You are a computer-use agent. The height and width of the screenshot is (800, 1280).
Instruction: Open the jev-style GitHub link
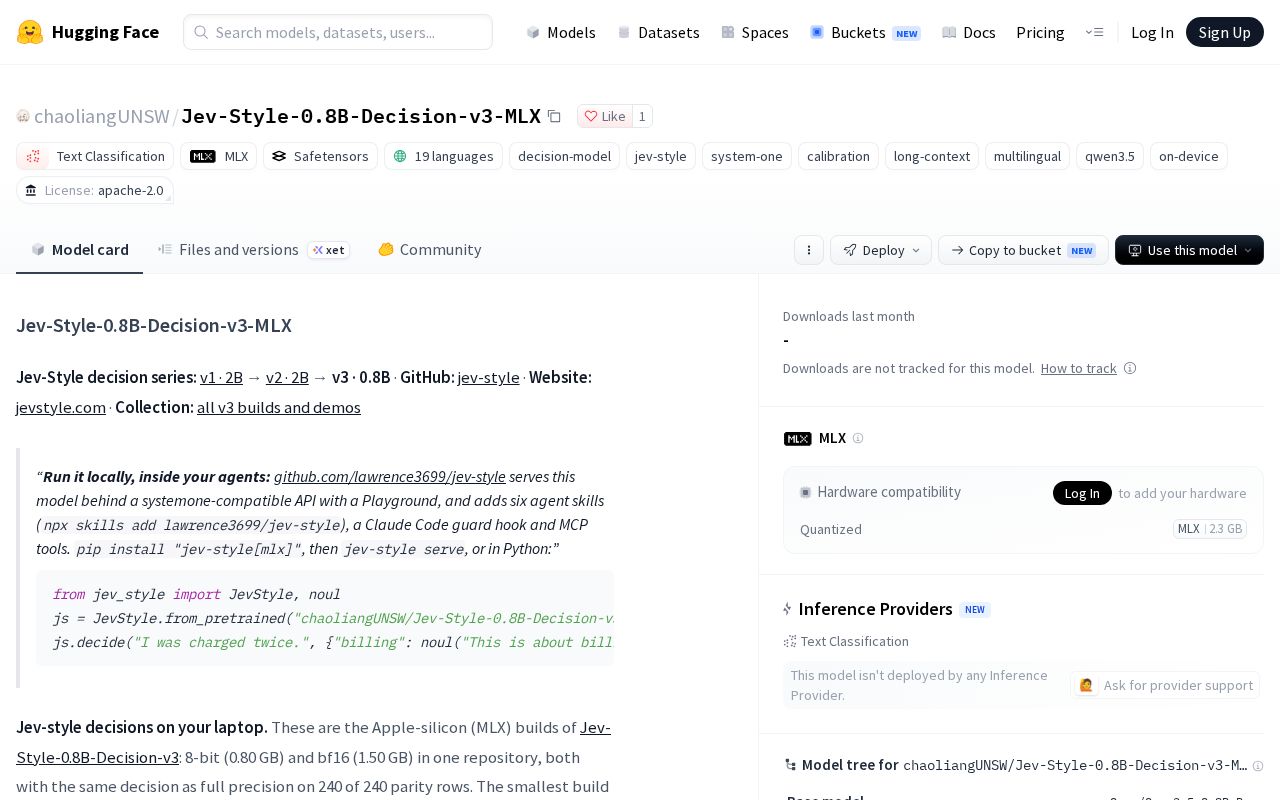pos(488,377)
